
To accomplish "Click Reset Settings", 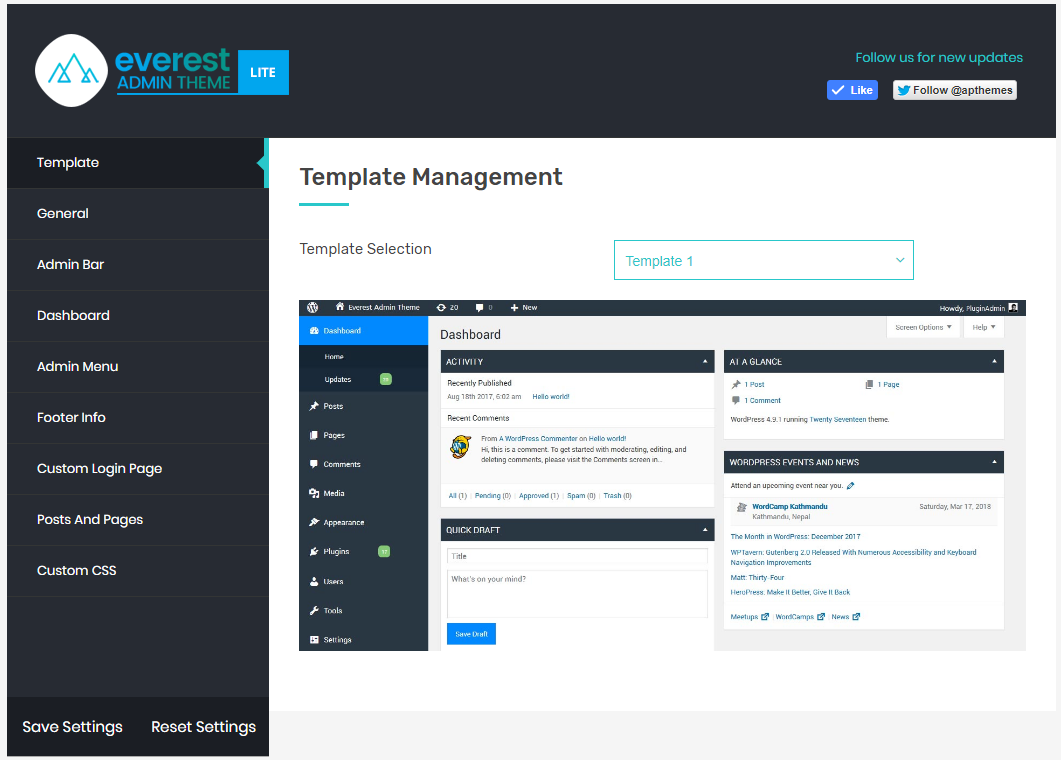I will click(x=204, y=727).
